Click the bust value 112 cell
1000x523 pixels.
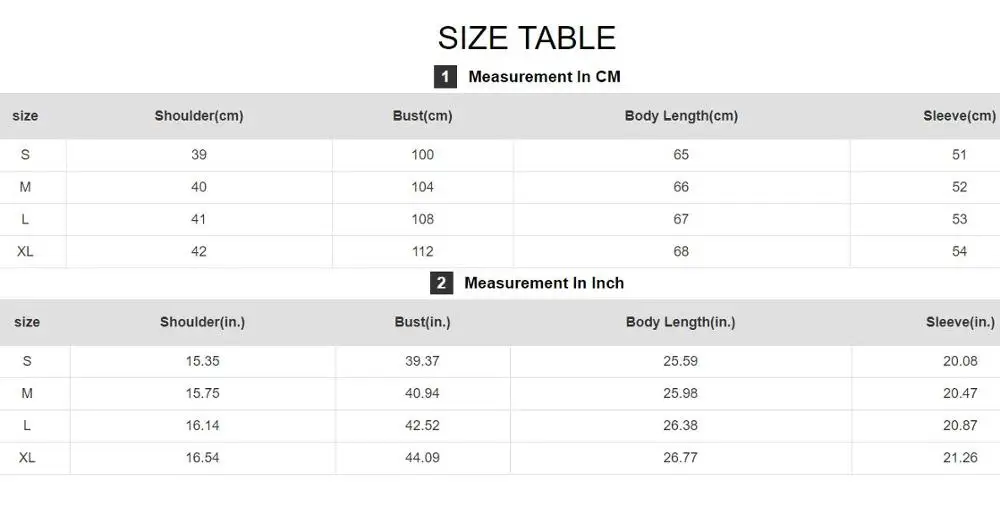(422, 251)
